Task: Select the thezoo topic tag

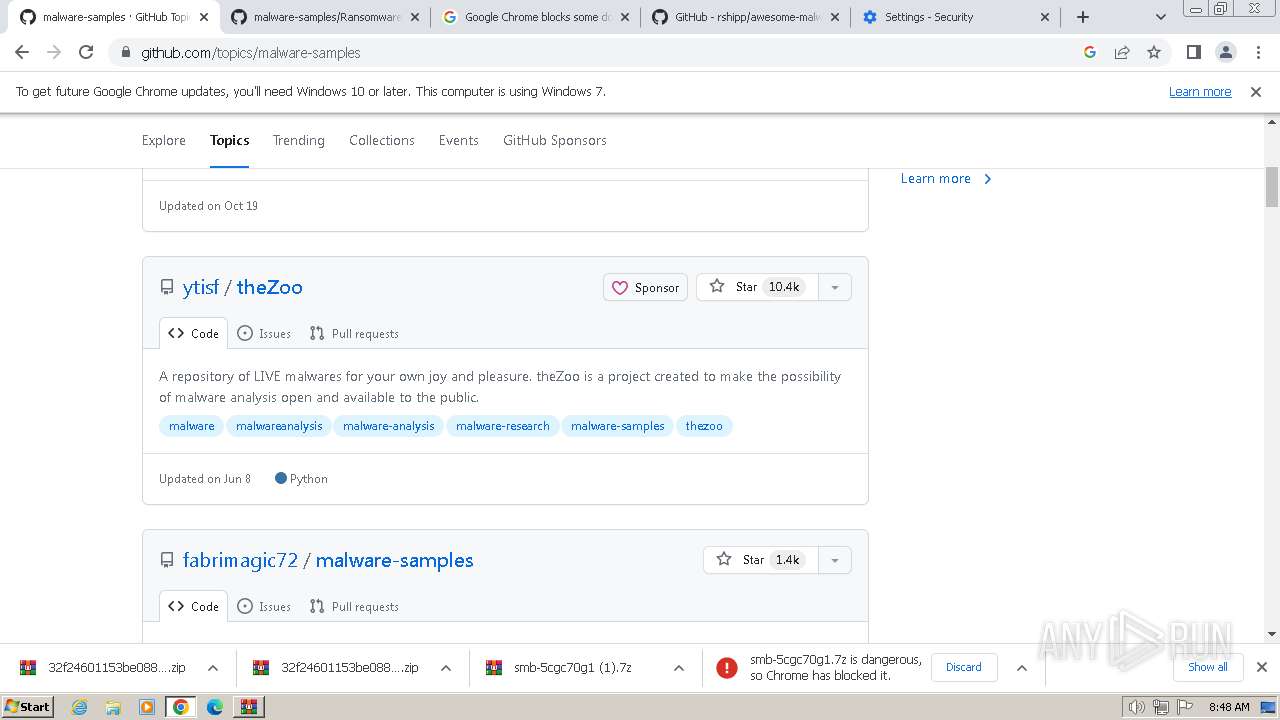Action: 704,426
